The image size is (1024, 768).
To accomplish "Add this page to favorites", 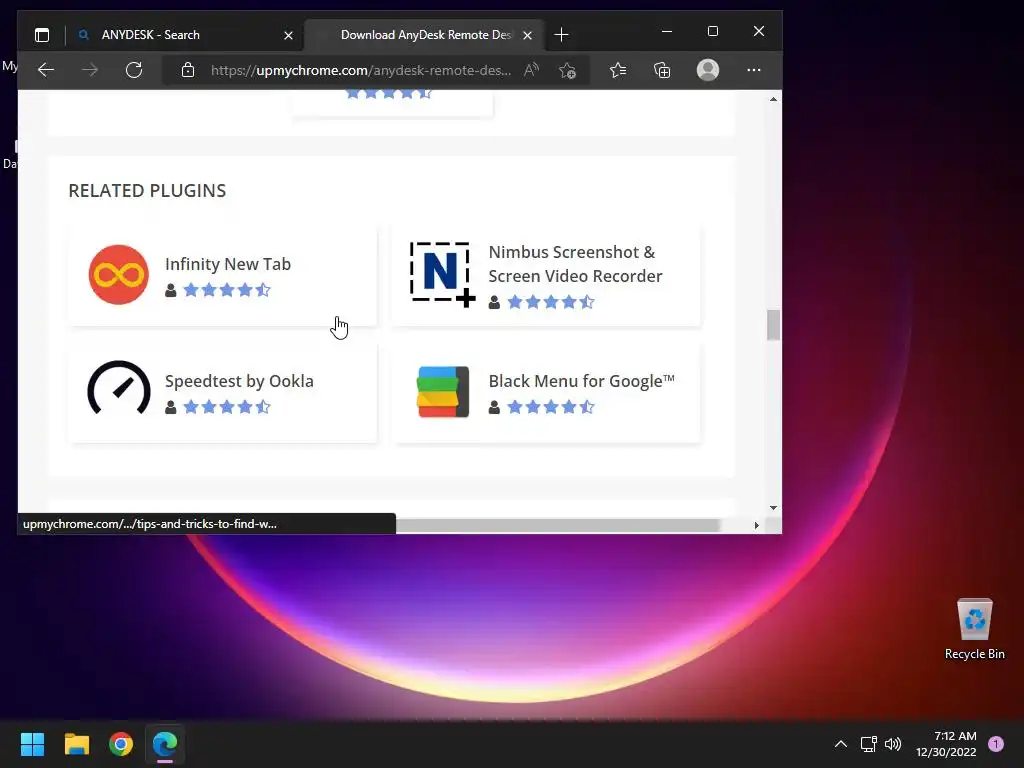I will coord(568,70).
